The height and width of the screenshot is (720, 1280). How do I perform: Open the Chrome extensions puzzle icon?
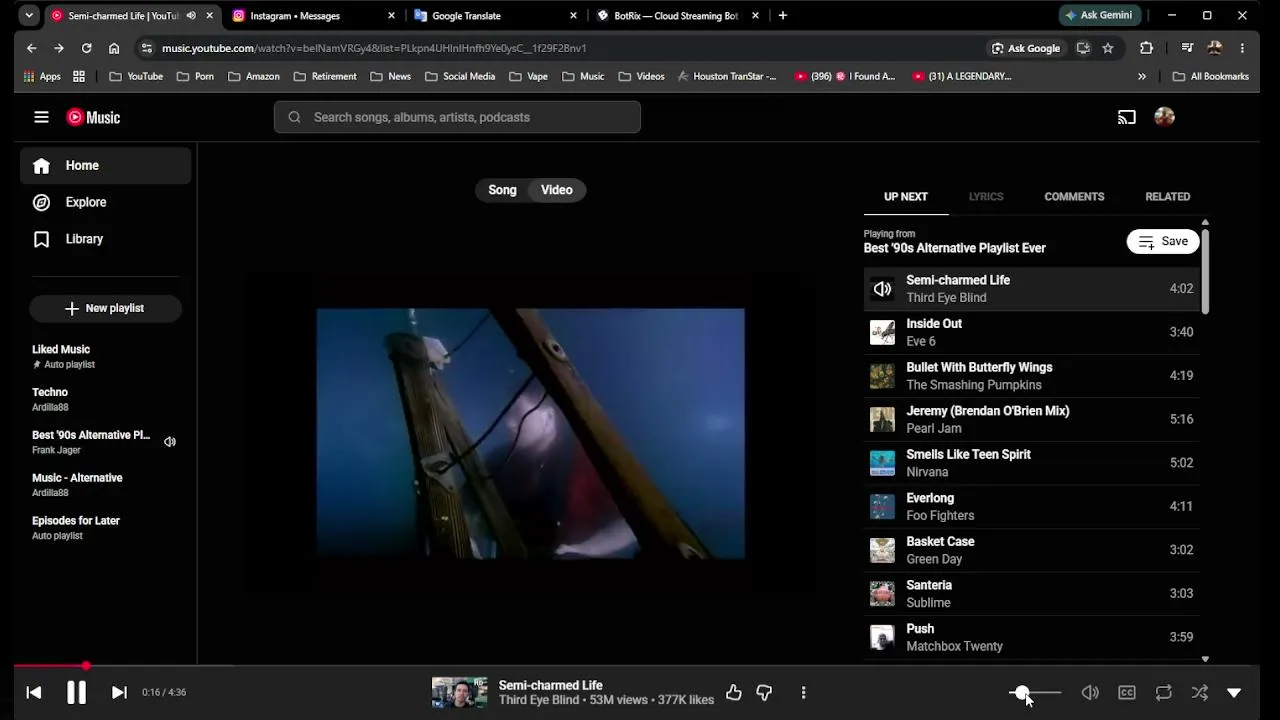coord(1146,48)
